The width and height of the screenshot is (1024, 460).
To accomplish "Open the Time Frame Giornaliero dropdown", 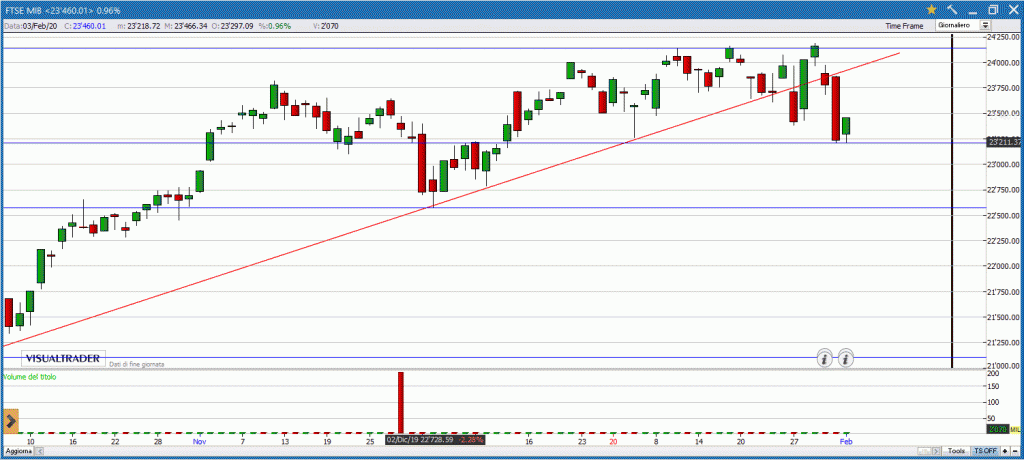I will (963, 25).
